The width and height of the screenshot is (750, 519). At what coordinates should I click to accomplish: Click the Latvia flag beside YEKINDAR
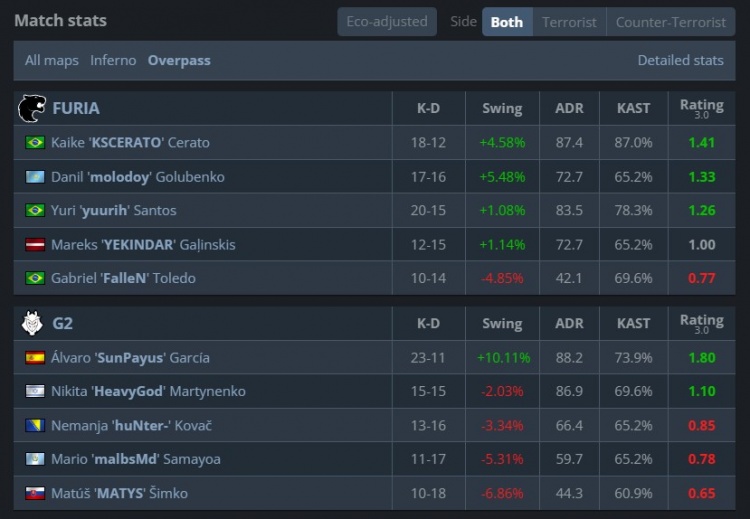pyautogui.click(x=35, y=245)
